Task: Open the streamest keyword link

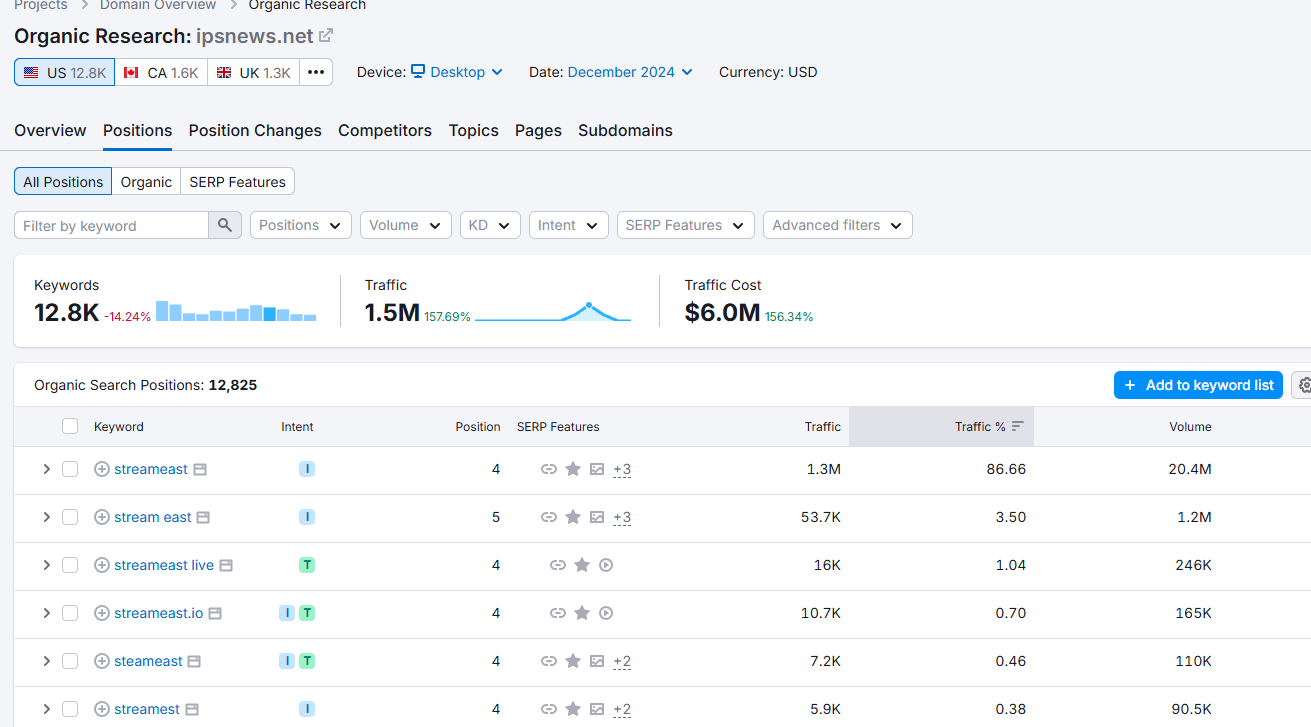Action: pyautogui.click(x=147, y=709)
